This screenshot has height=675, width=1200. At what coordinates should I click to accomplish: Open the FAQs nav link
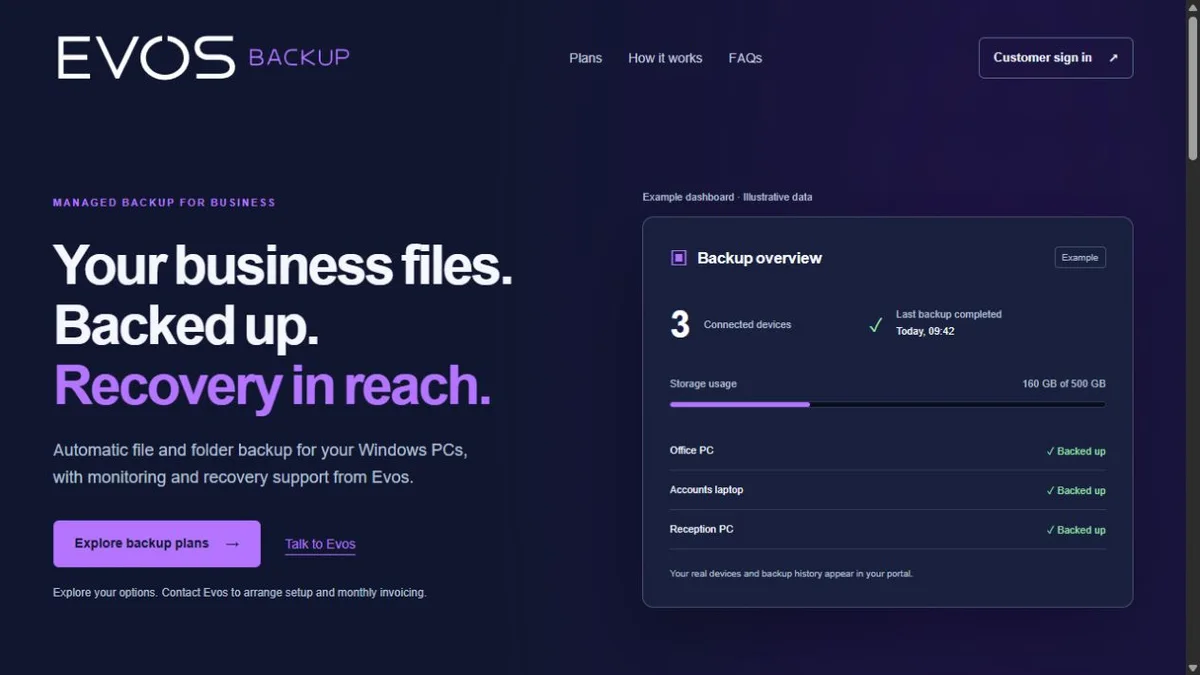[745, 58]
